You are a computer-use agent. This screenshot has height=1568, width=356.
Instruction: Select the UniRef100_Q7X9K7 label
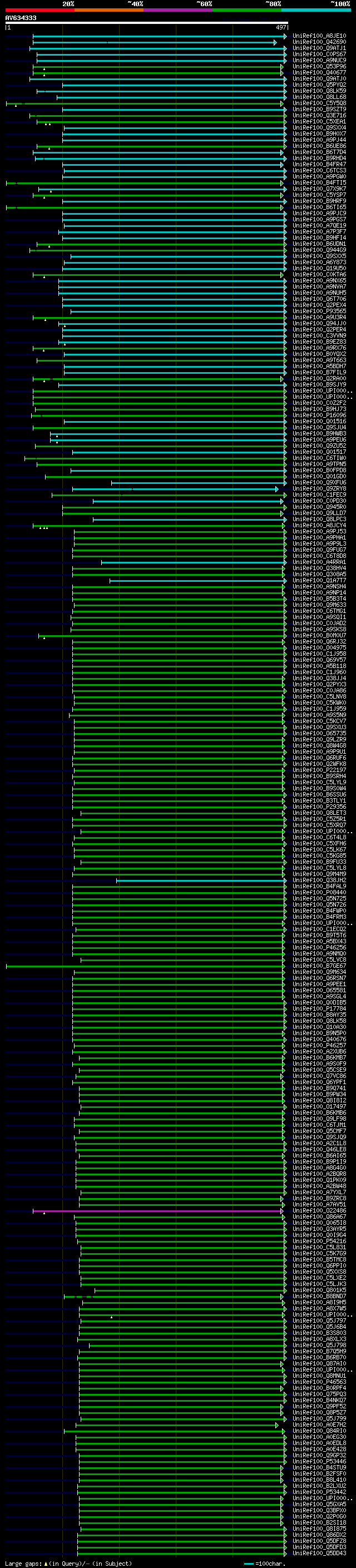(319, 189)
